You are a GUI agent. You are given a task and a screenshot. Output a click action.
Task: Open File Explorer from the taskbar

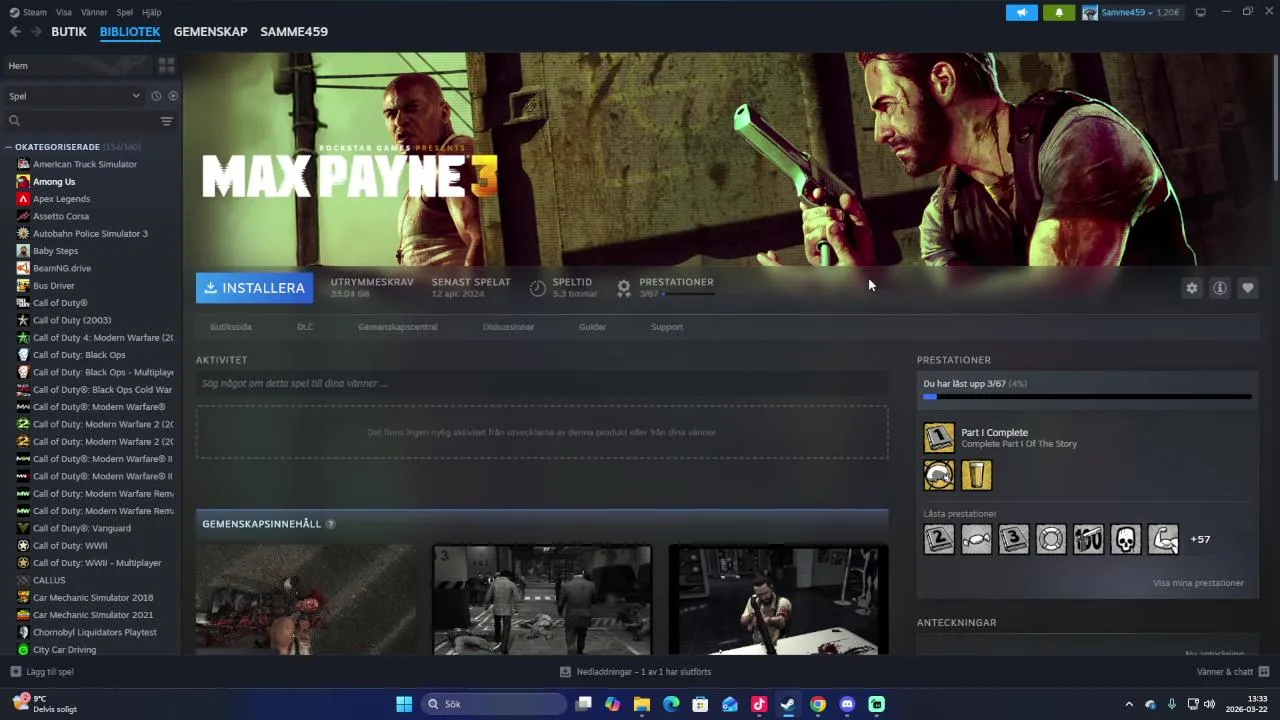point(642,704)
